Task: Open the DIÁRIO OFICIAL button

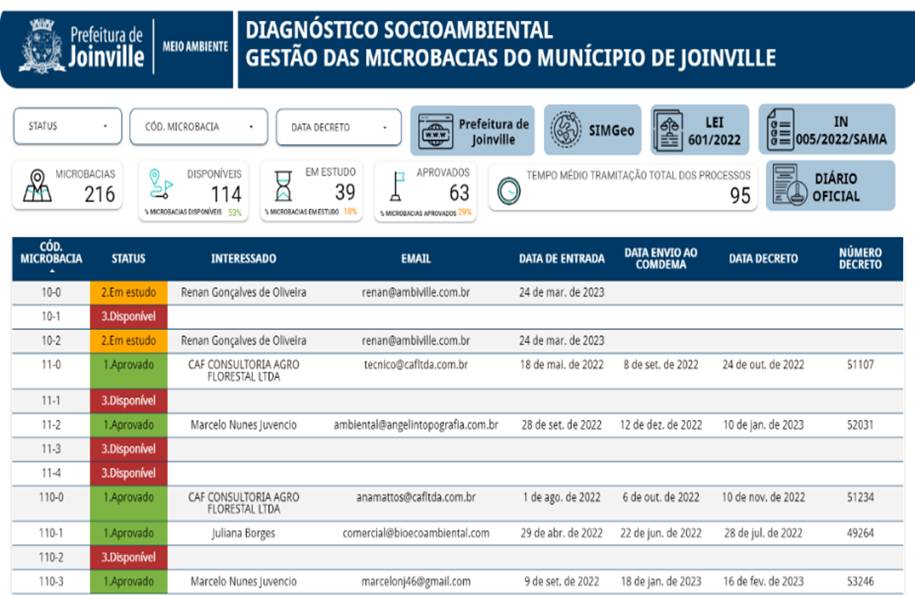Action: [x=835, y=187]
